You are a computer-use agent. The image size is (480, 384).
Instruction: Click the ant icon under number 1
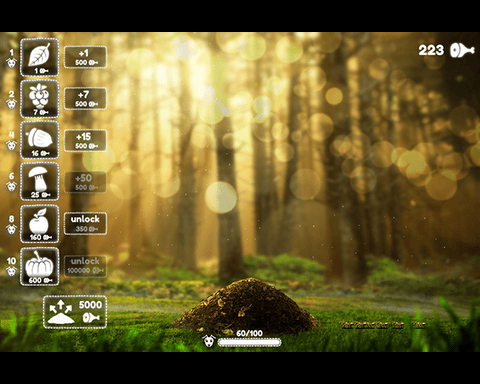11,63
